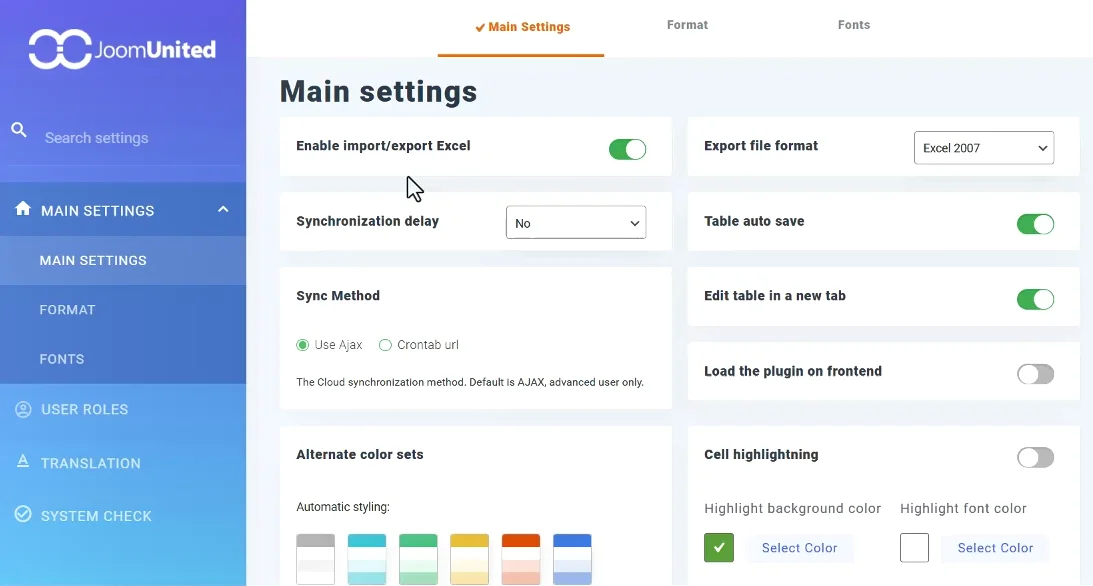1093x586 pixels.
Task: Click the home icon beside Main Settings
Action: [23, 209]
